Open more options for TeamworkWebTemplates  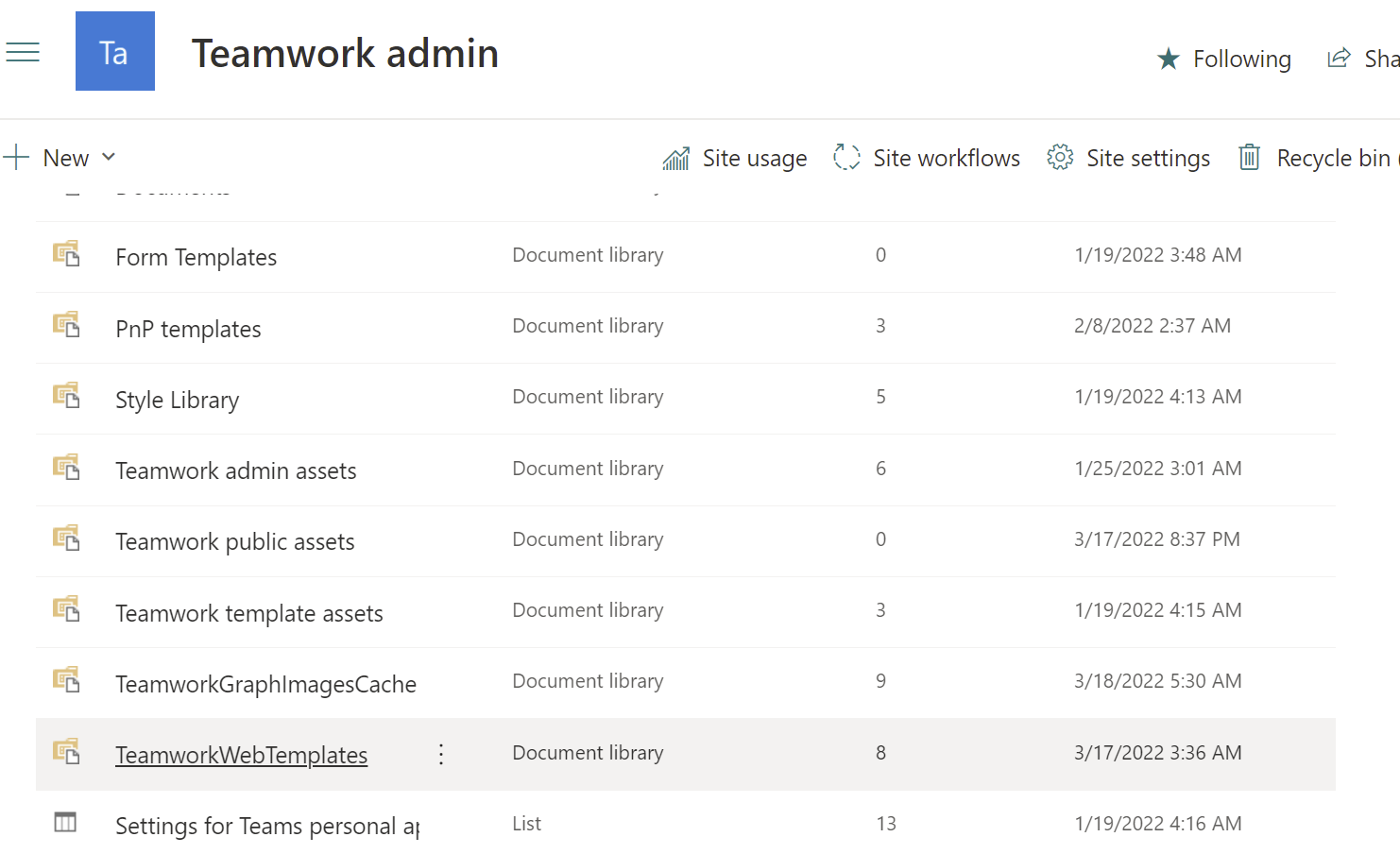pos(441,754)
